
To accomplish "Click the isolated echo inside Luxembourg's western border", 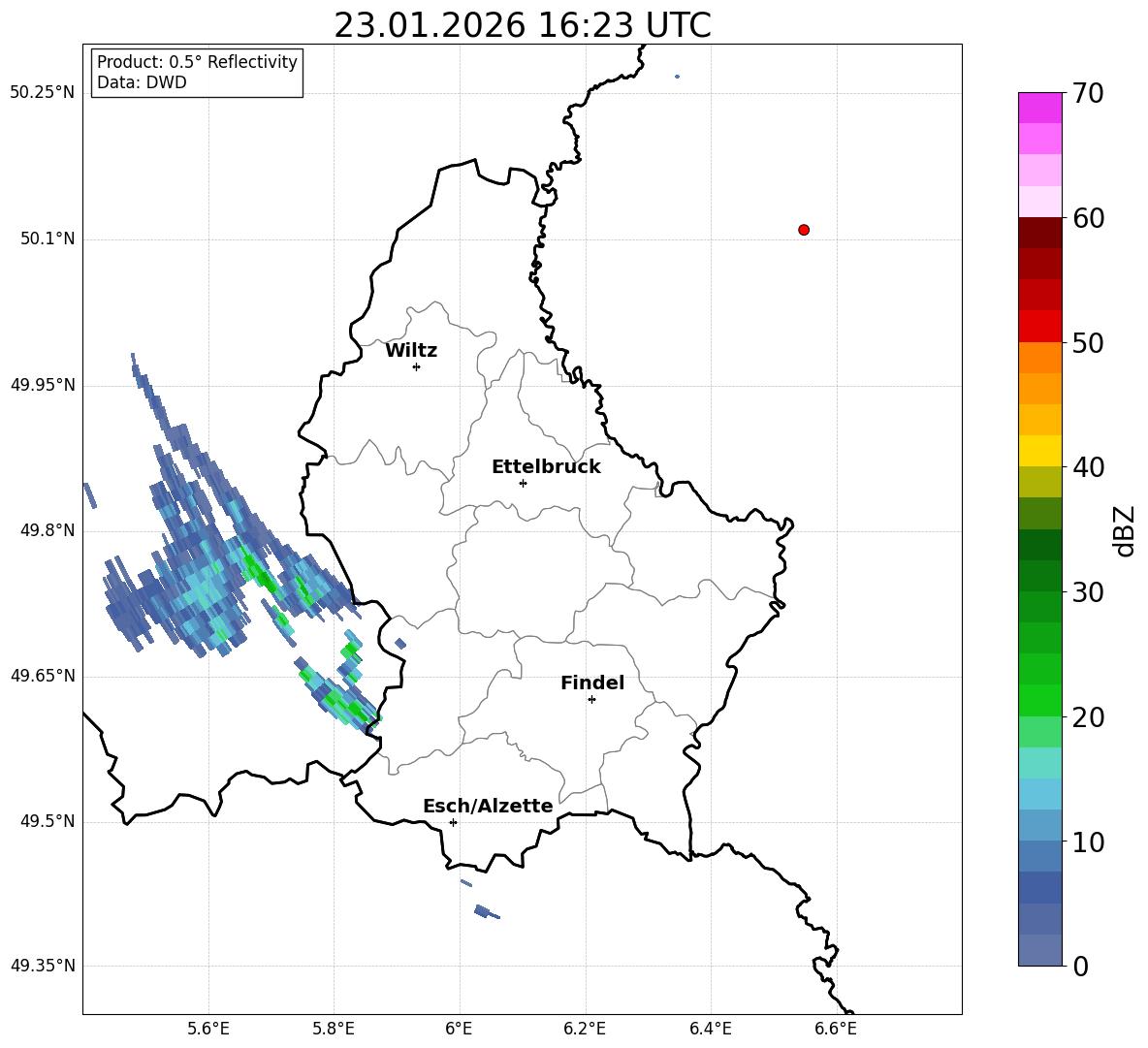I will click(400, 644).
